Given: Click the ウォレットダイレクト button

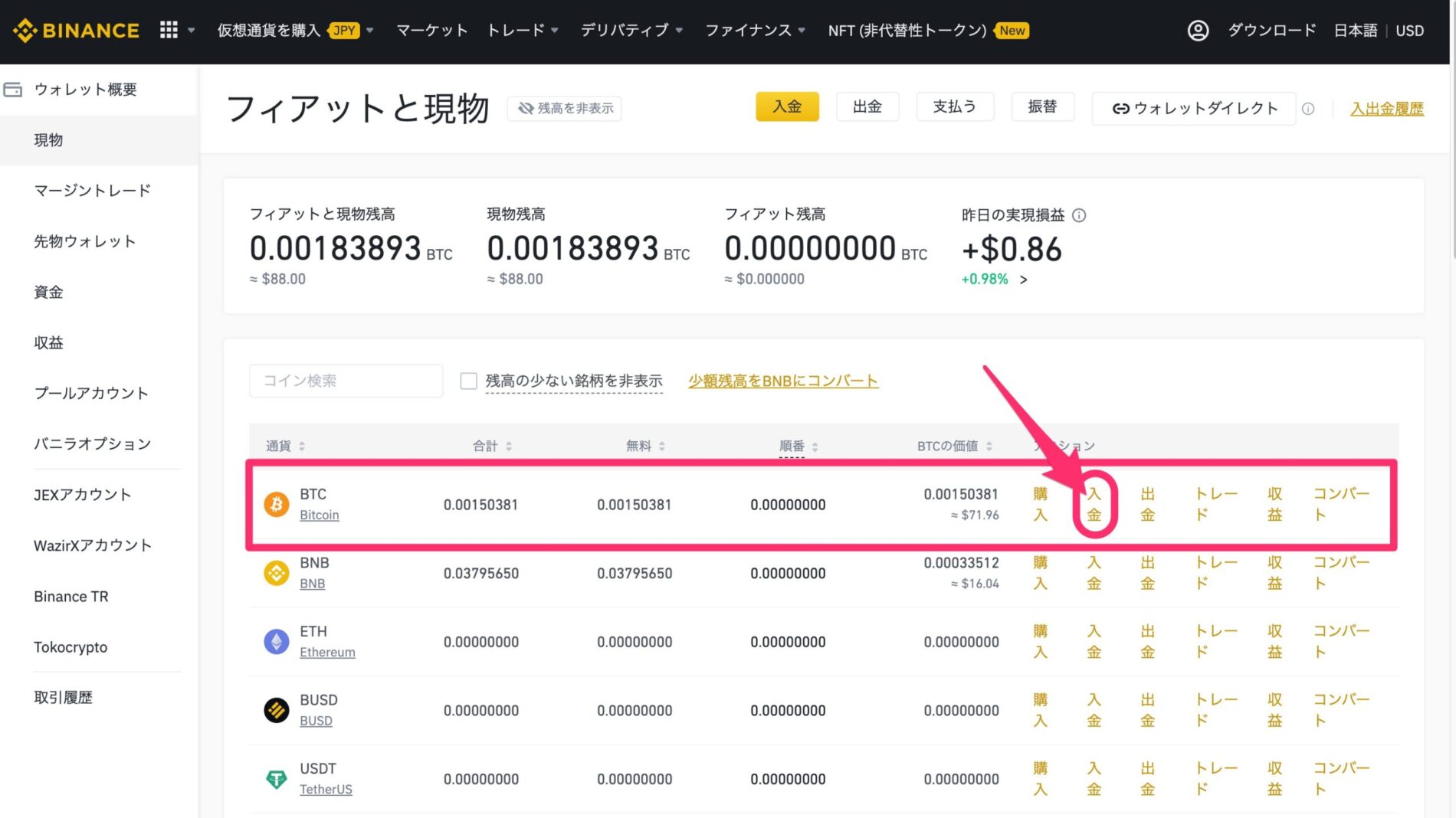Looking at the screenshot, I should point(1194,109).
